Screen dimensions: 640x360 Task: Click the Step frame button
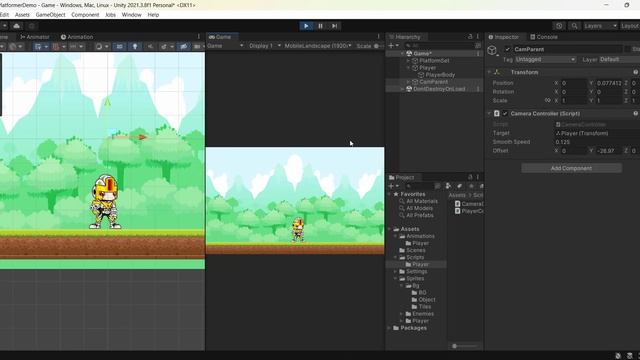(x=334, y=26)
